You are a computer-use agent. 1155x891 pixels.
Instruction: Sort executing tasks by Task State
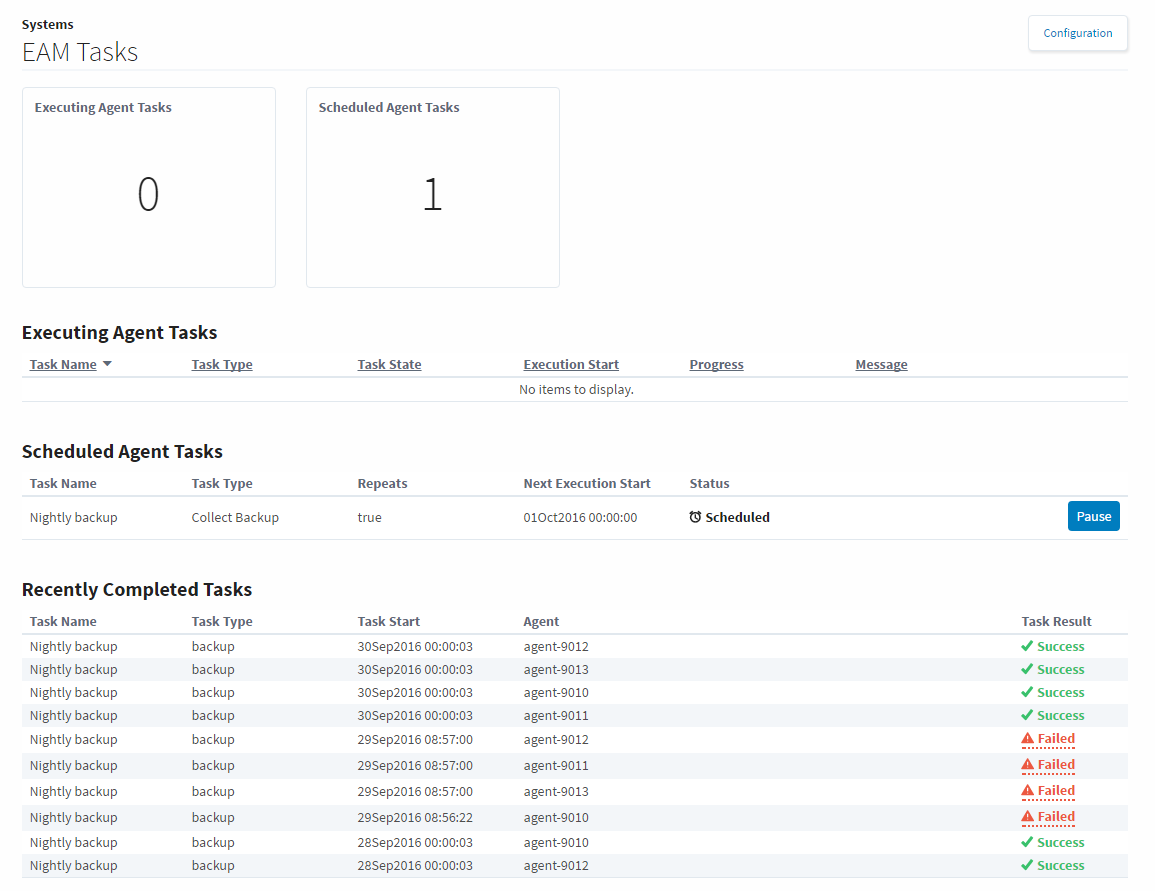(x=389, y=365)
